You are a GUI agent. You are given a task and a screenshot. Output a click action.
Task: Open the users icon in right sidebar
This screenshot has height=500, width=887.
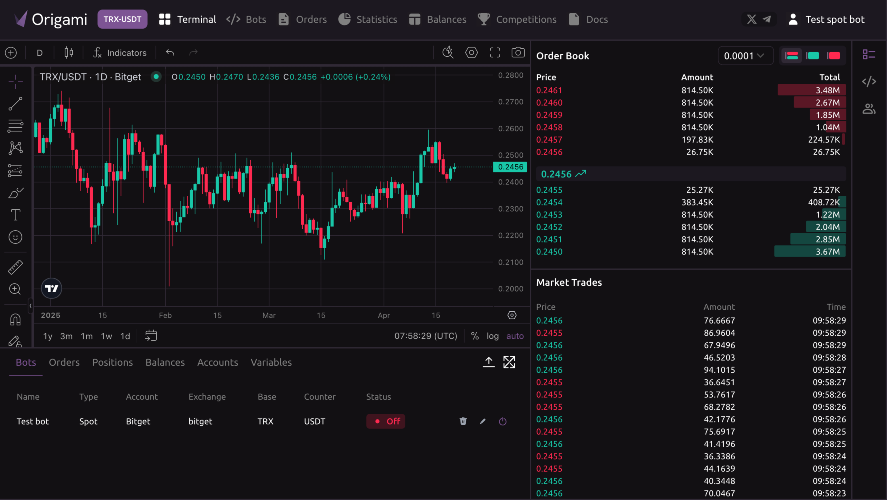click(869, 109)
